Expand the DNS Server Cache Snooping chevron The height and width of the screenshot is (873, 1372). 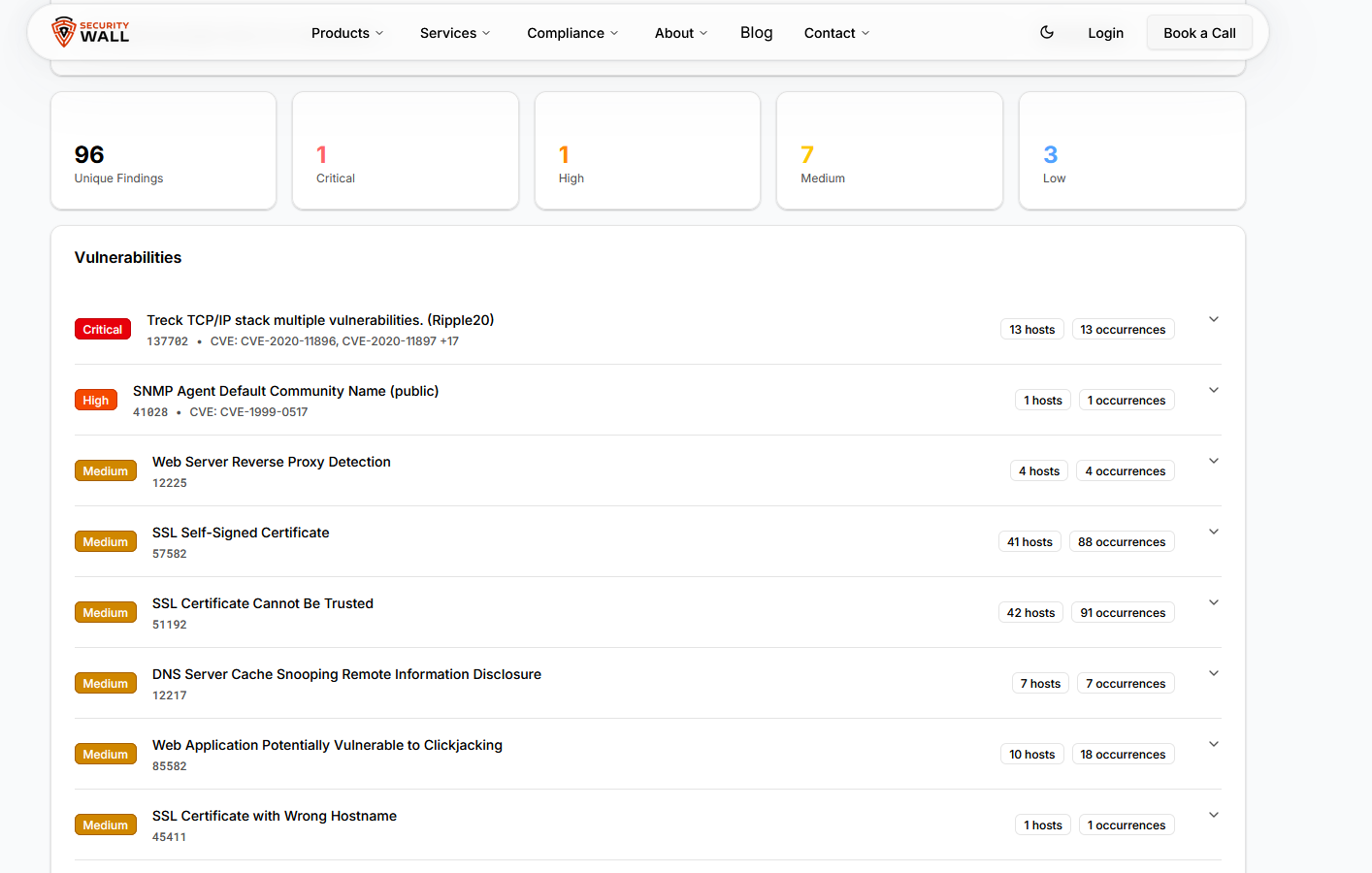tap(1213, 673)
